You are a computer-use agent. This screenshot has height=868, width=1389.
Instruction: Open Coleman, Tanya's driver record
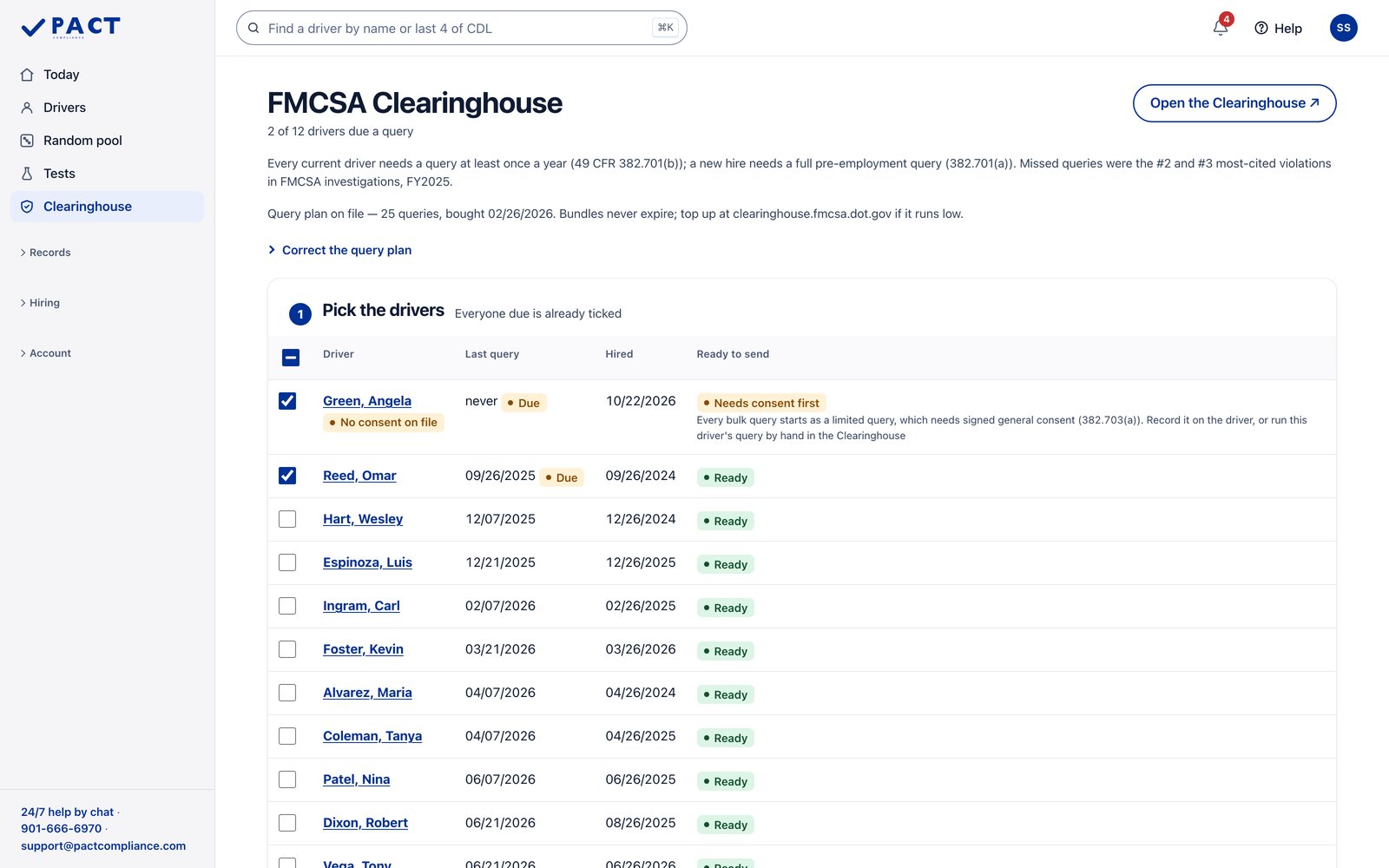click(372, 736)
